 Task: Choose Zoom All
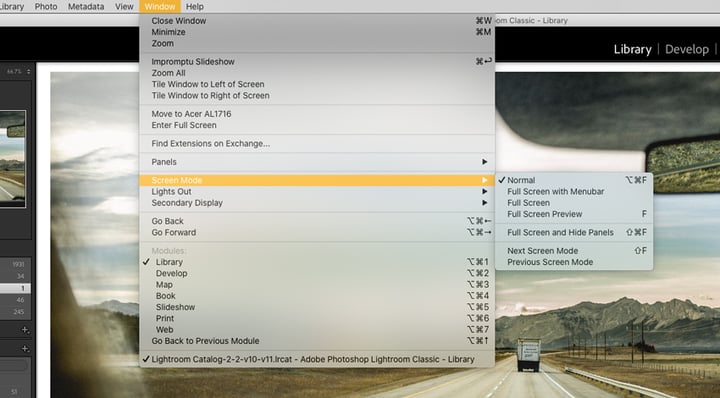pos(317,73)
